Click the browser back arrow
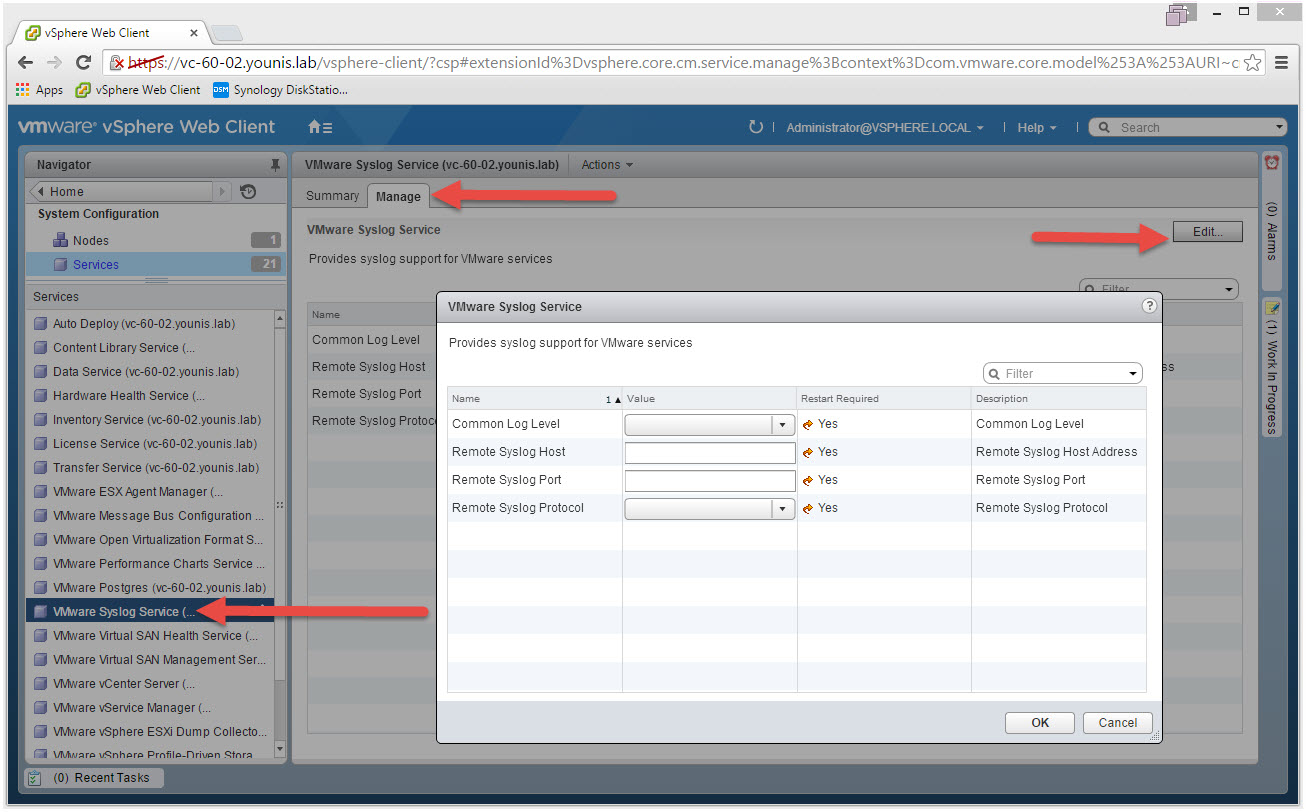 [26, 62]
